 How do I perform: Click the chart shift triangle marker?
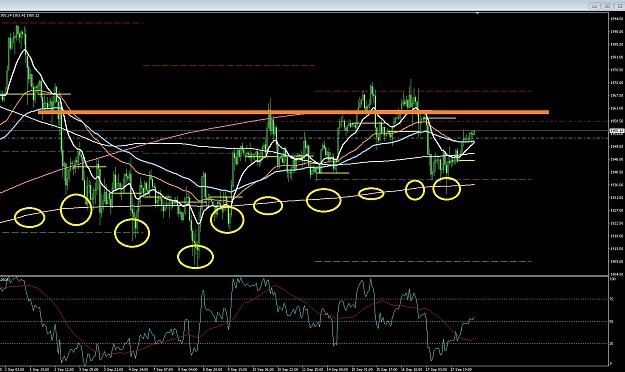tap(477, 14)
